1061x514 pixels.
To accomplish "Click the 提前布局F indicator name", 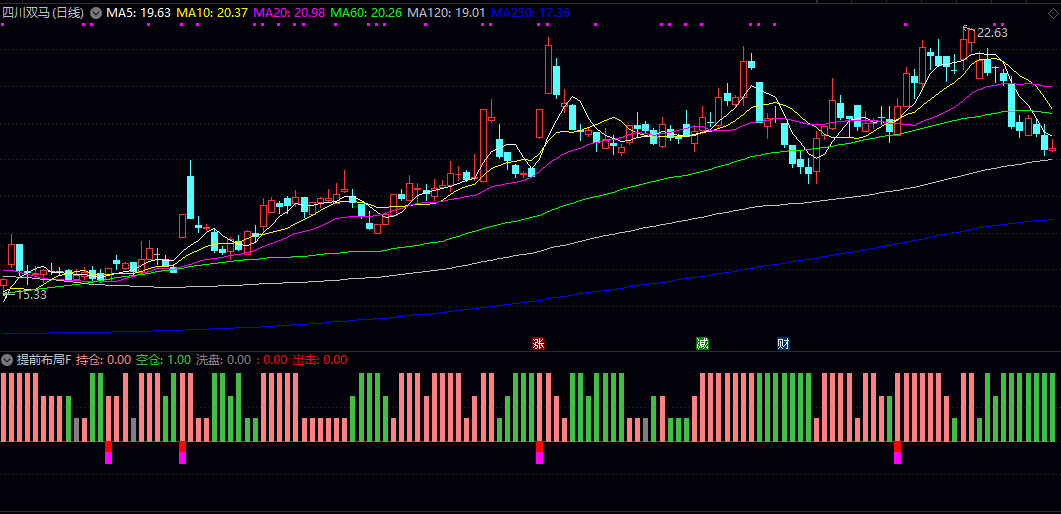I will click(44, 360).
